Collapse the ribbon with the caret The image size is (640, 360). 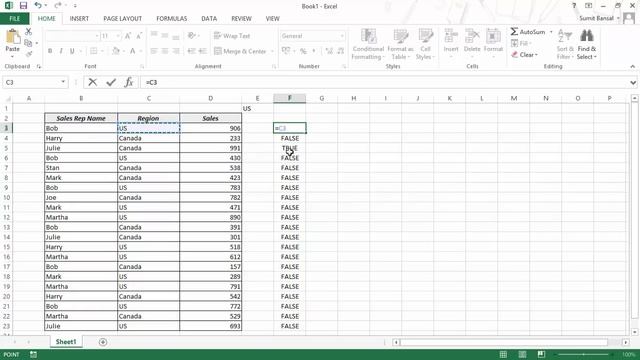point(633,67)
